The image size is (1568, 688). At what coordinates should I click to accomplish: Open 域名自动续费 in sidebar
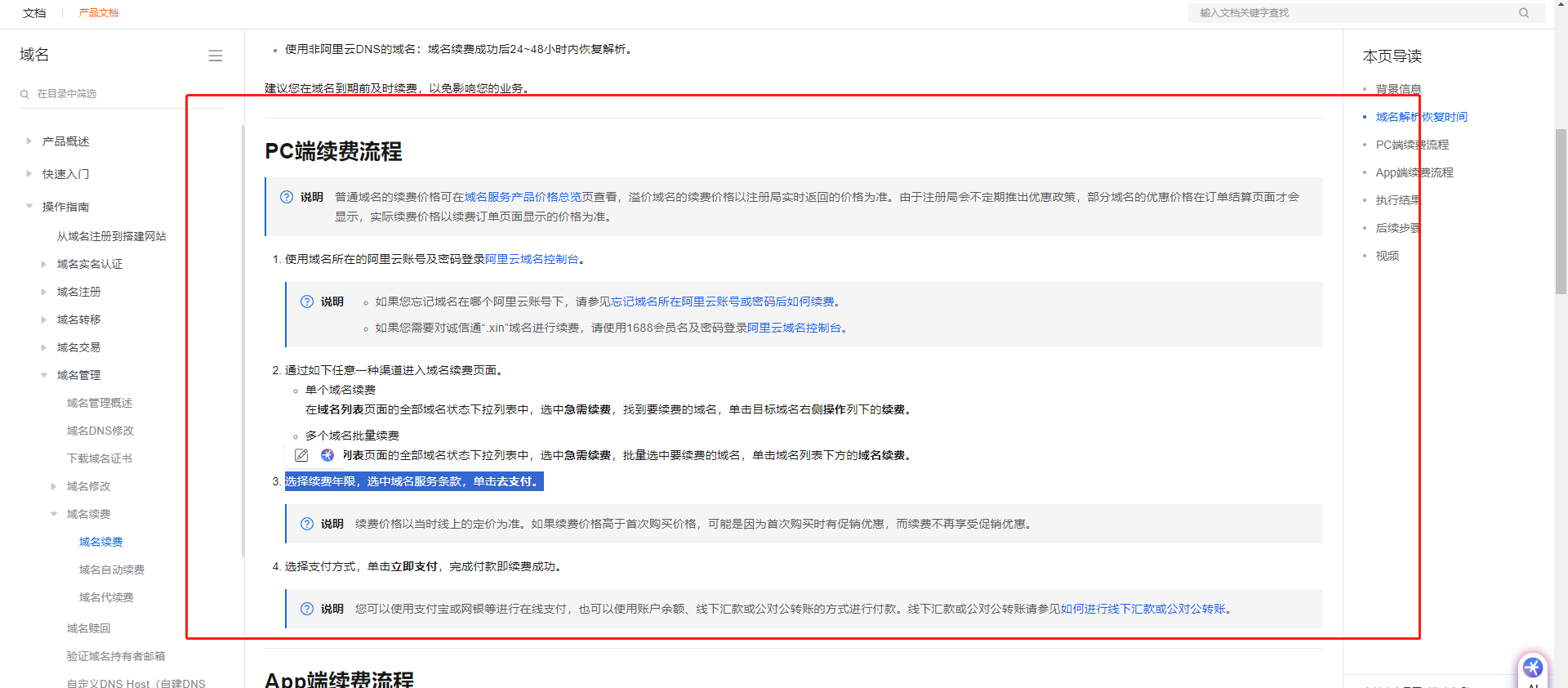coord(112,570)
